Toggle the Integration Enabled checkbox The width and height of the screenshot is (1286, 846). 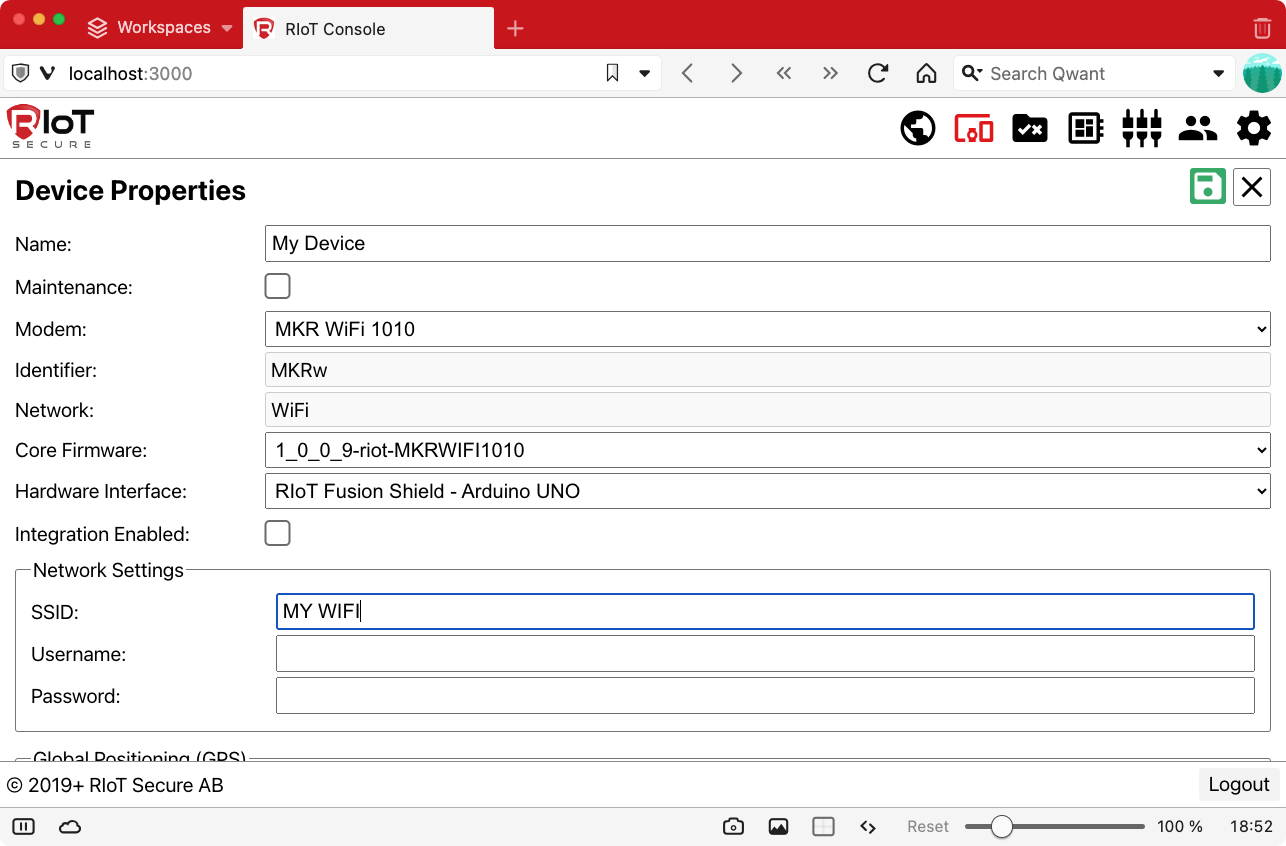click(x=277, y=534)
